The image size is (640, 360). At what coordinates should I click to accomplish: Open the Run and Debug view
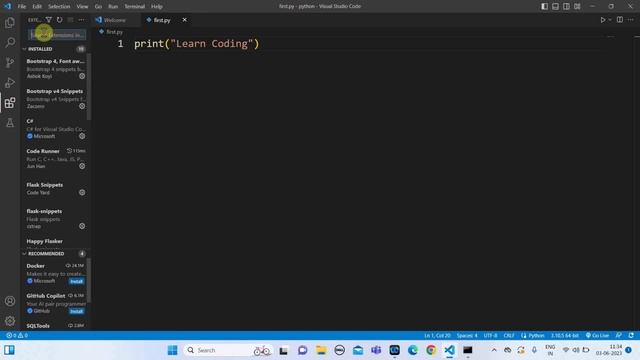point(10,82)
